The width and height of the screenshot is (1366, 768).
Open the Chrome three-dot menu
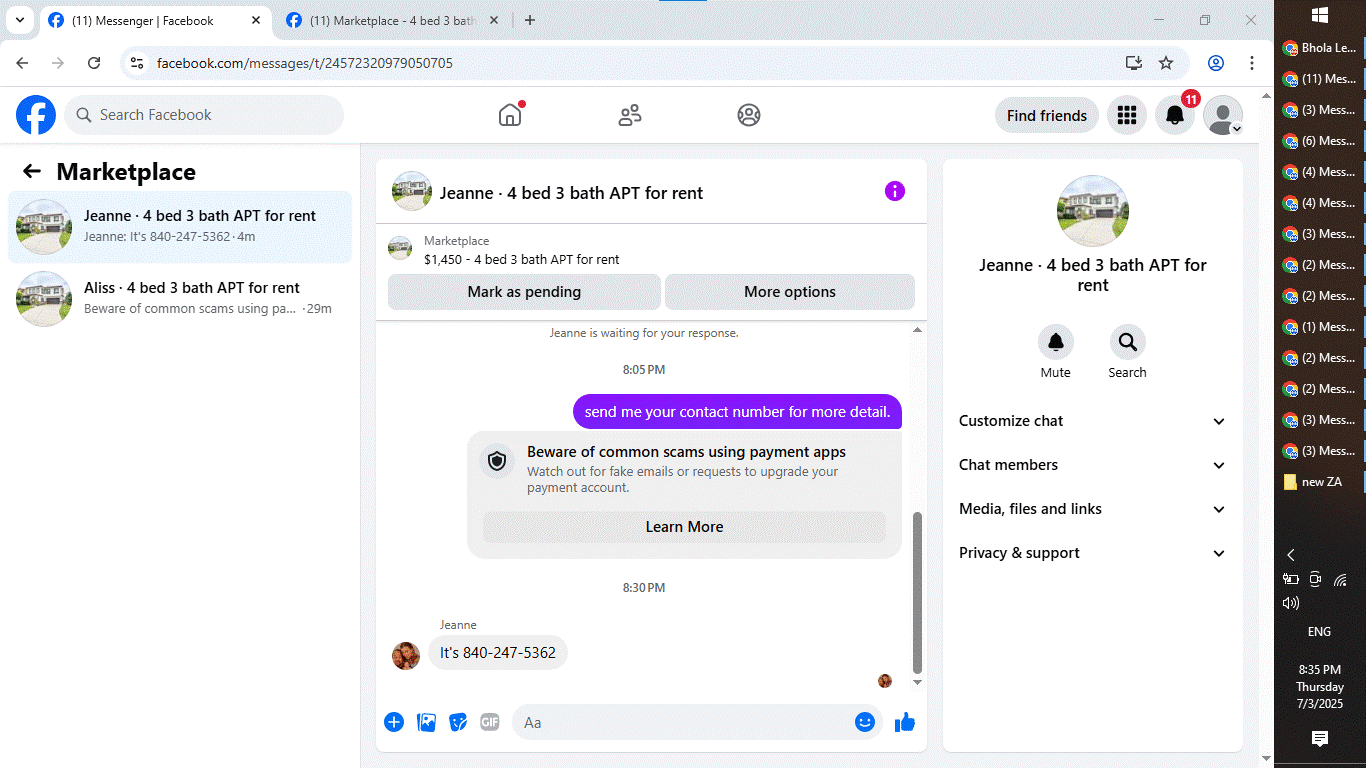coord(1252,63)
